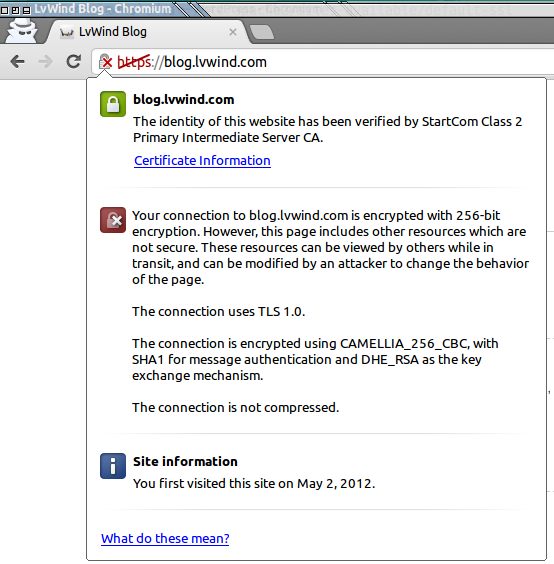The image size is (554, 564).
Task: Open a new tab
Action: [262, 32]
